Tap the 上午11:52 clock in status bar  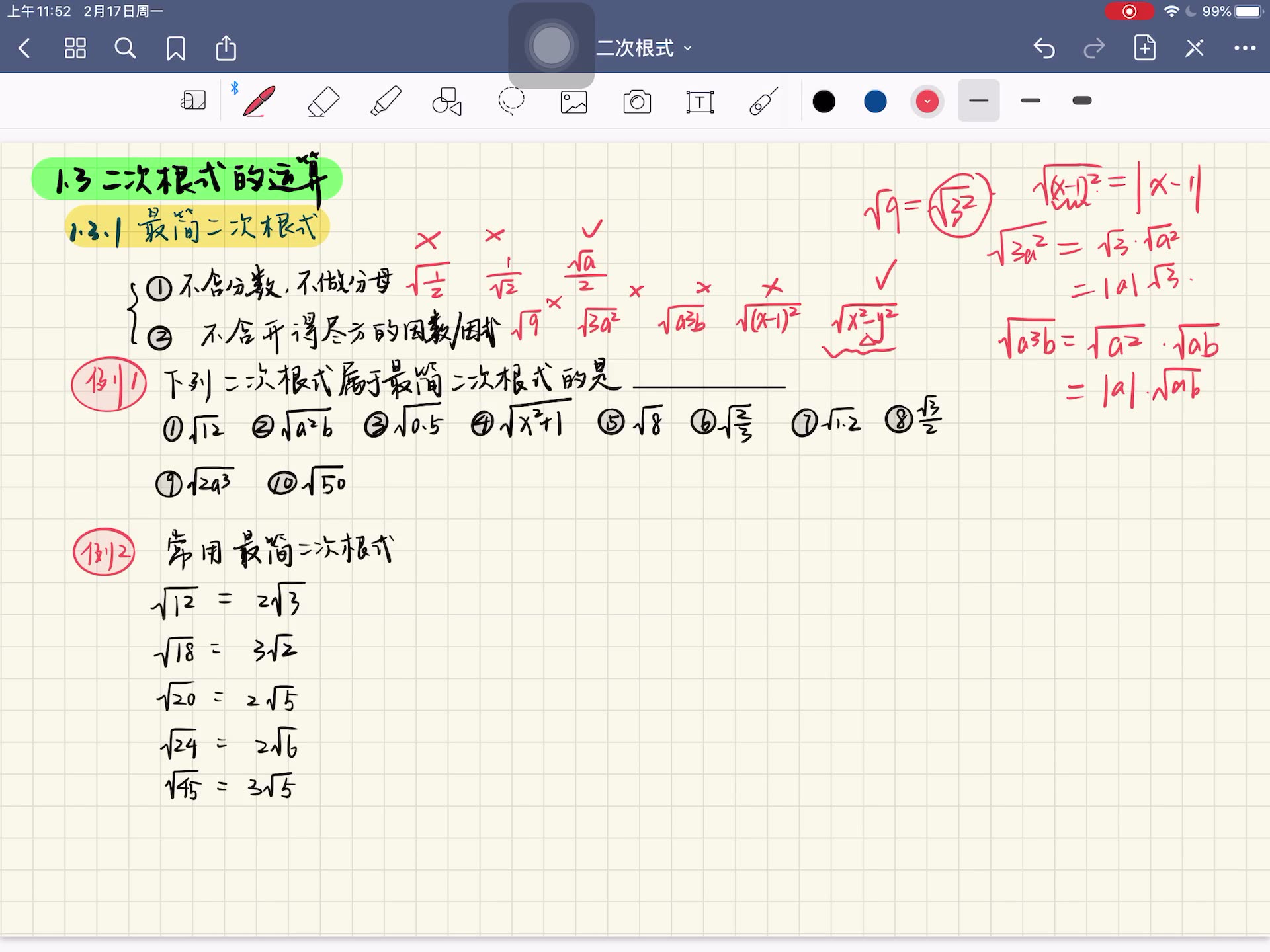38,11
